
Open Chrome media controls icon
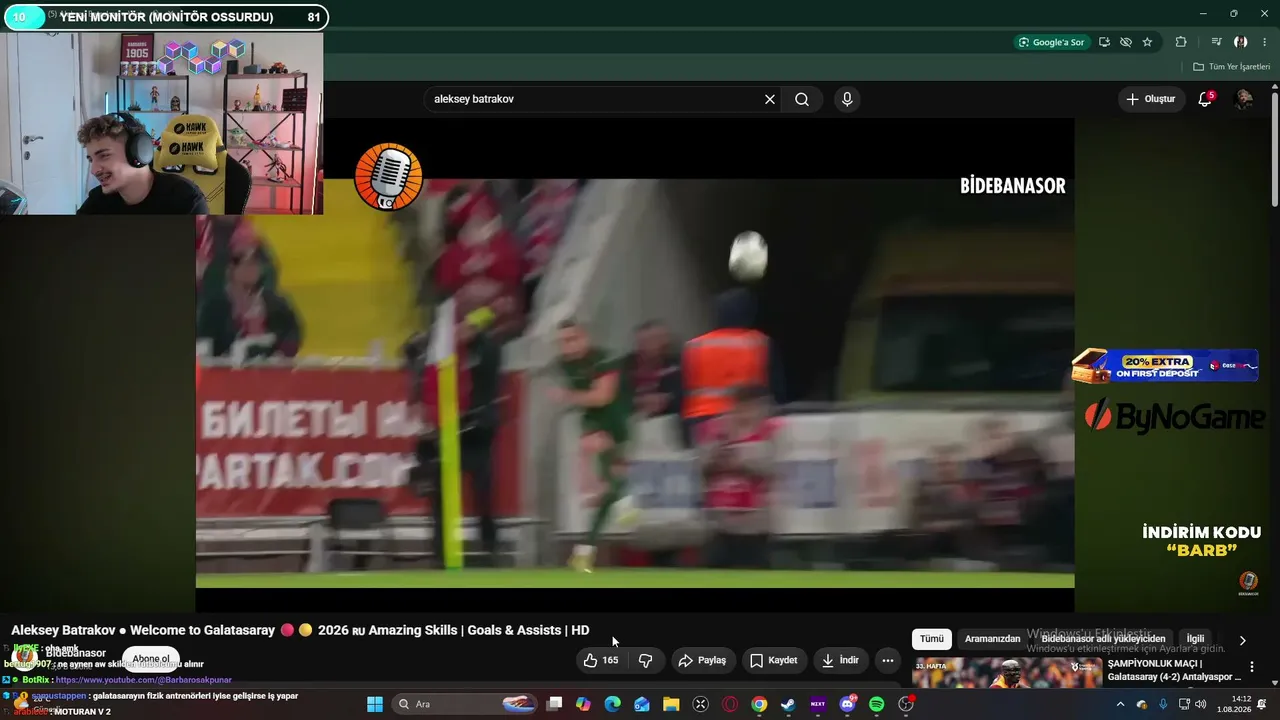point(1216,42)
